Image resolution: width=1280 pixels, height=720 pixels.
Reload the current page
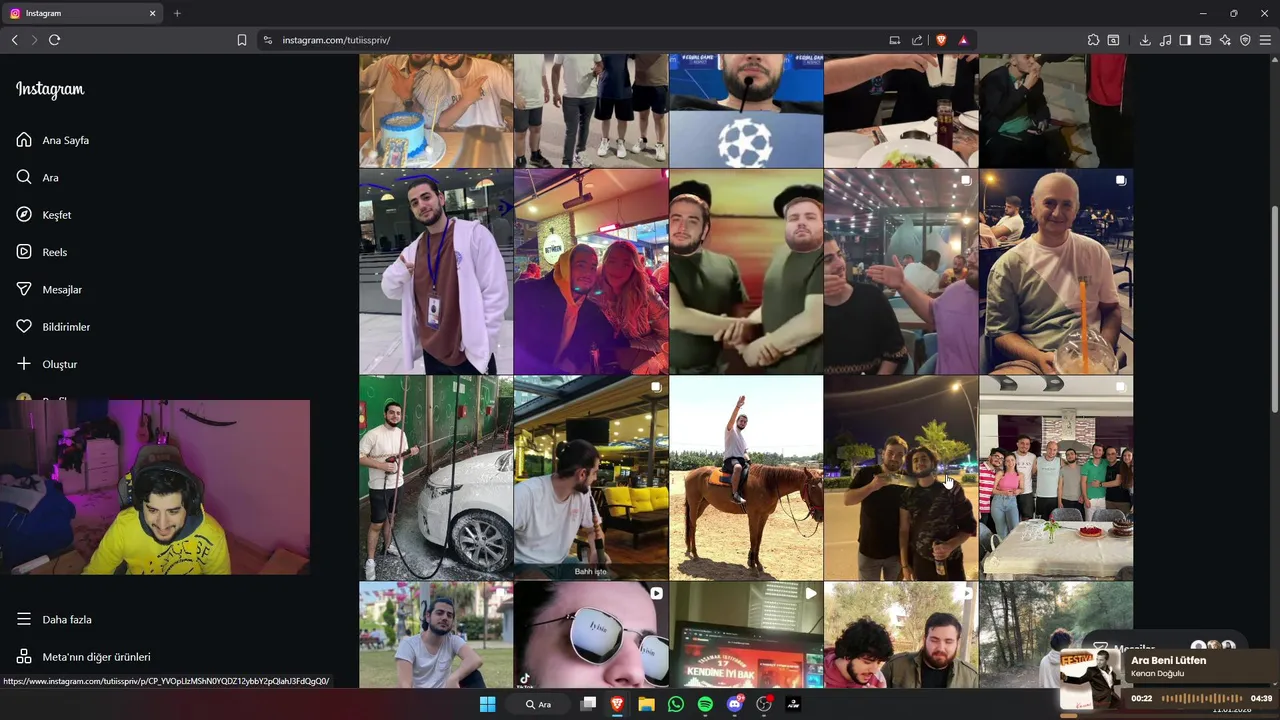[54, 40]
